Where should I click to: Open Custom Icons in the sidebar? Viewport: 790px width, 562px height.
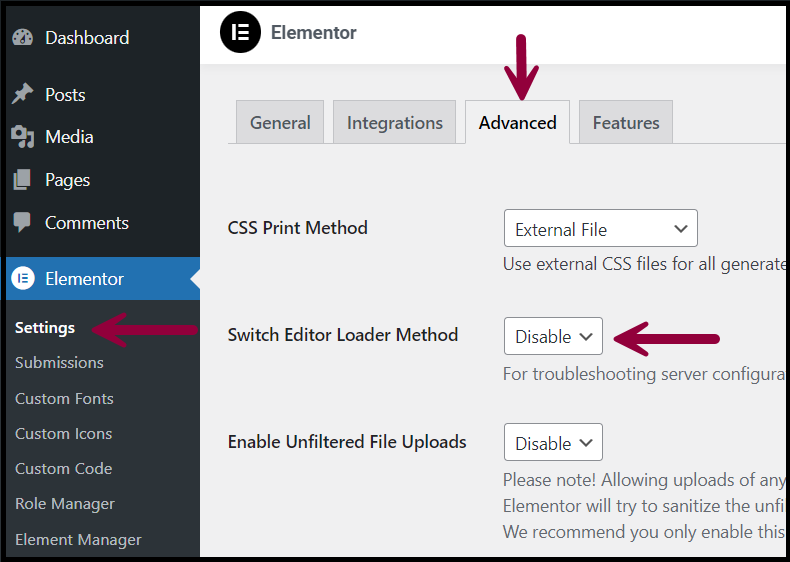pos(63,433)
